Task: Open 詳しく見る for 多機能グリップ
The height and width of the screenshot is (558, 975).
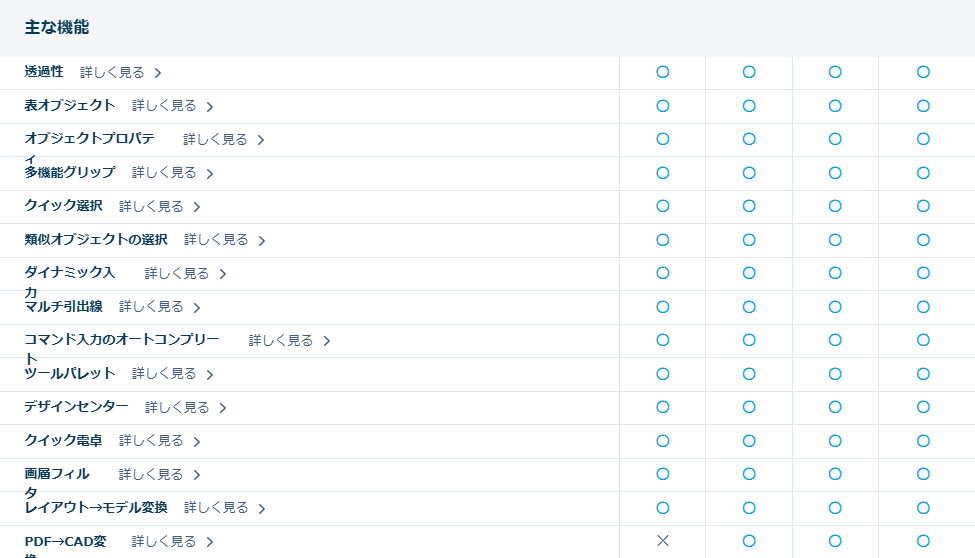Action: [x=164, y=173]
